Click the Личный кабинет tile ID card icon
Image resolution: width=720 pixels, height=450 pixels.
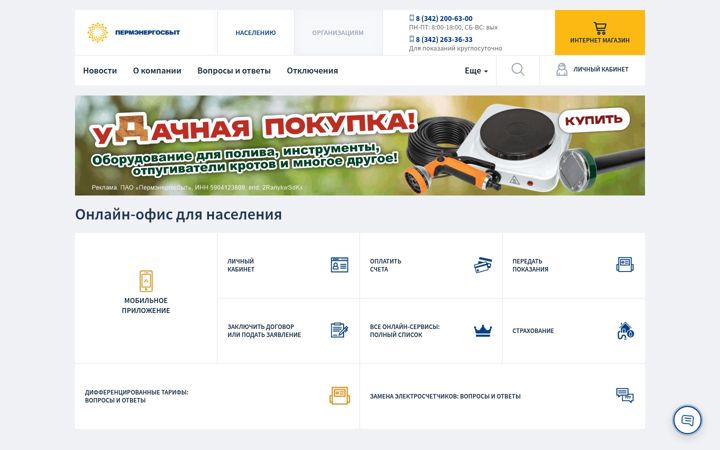339,265
